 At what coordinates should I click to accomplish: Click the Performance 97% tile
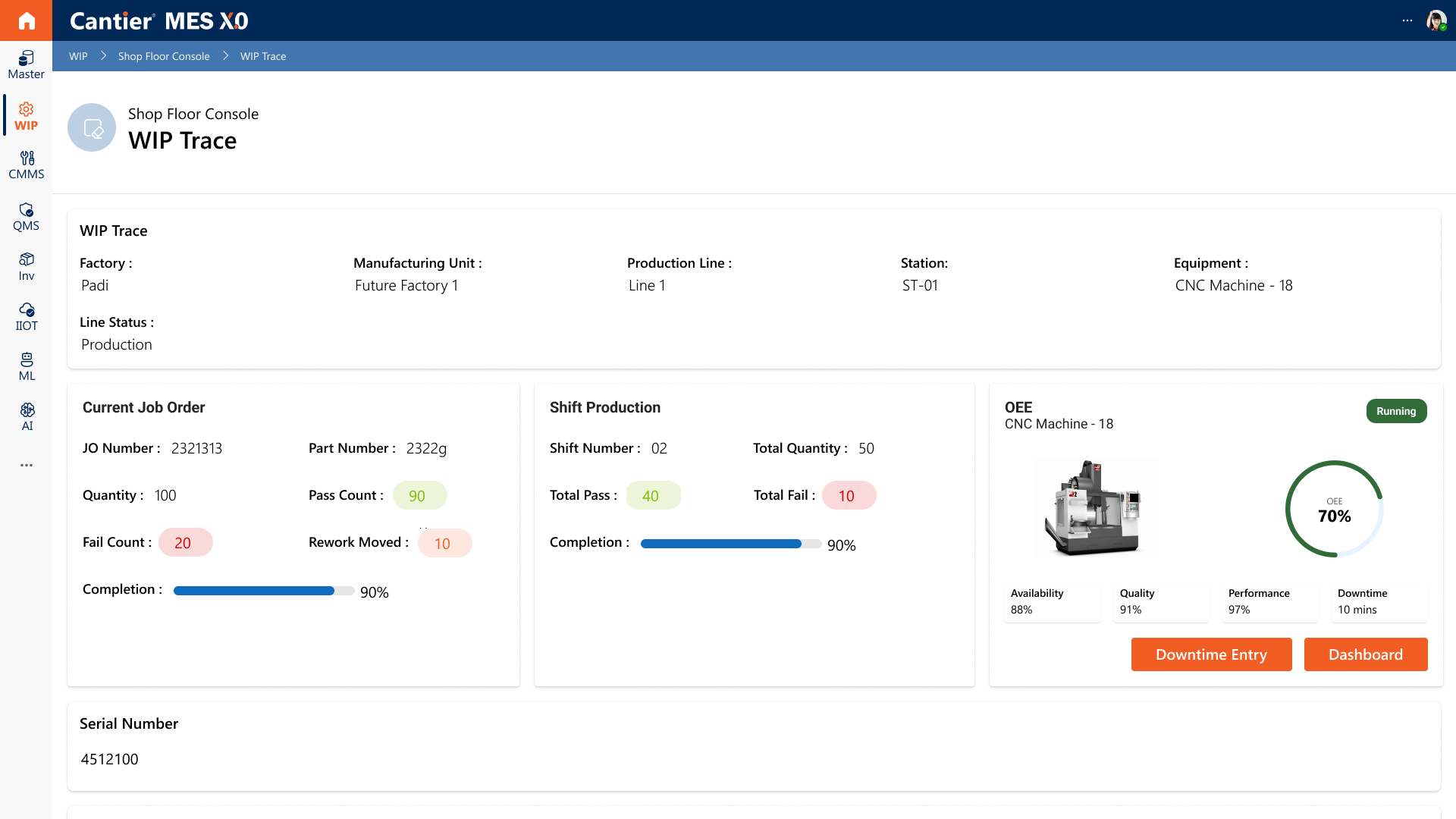point(1270,601)
